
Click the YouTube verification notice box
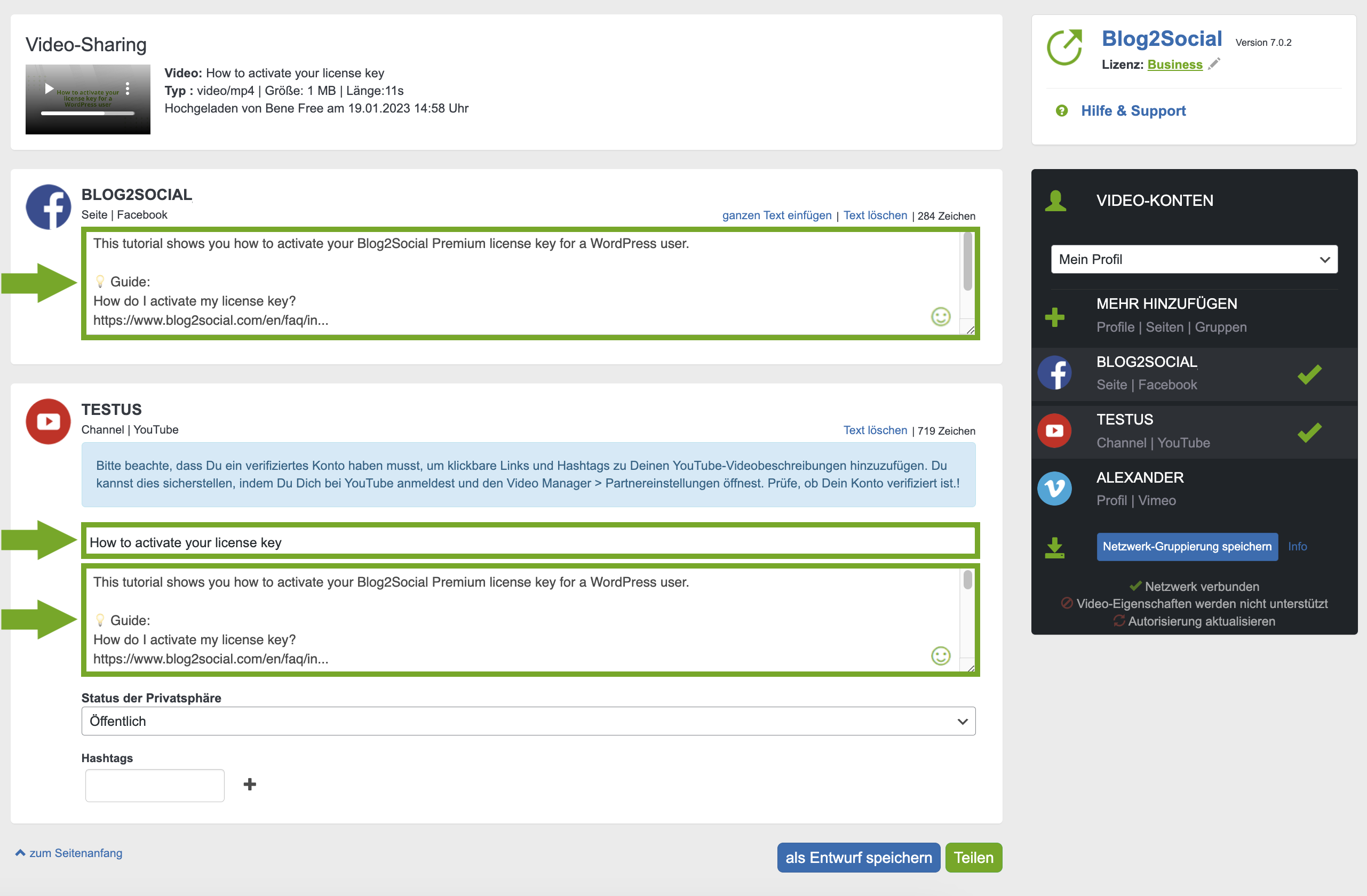tap(528, 475)
